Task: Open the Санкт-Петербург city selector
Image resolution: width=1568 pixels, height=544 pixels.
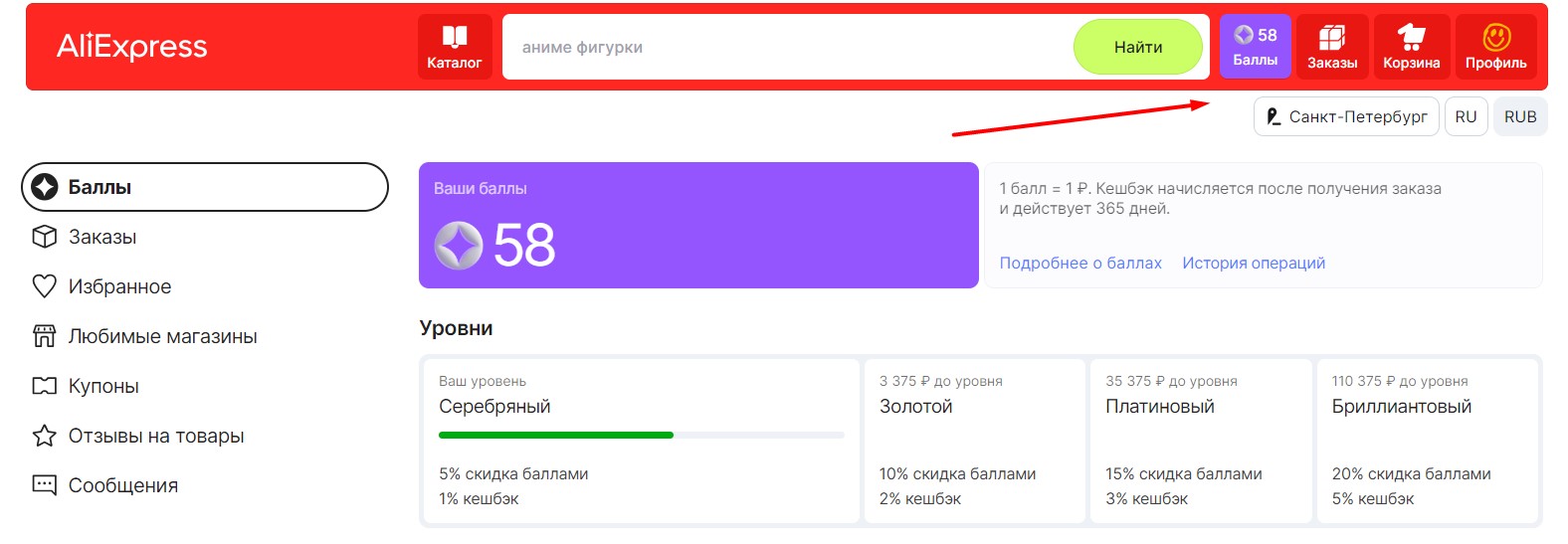Action: [x=1346, y=116]
